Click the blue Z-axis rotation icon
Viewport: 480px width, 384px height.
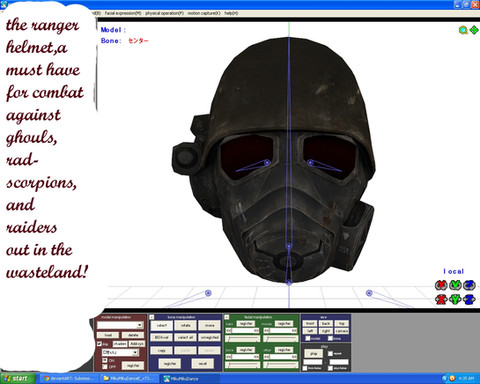click(469, 285)
